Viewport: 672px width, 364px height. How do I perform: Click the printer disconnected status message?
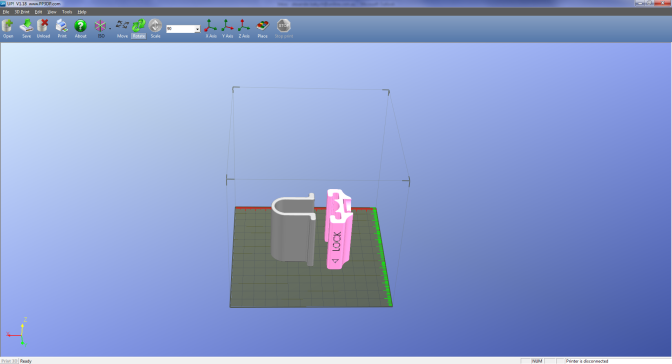[x=587, y=361]
